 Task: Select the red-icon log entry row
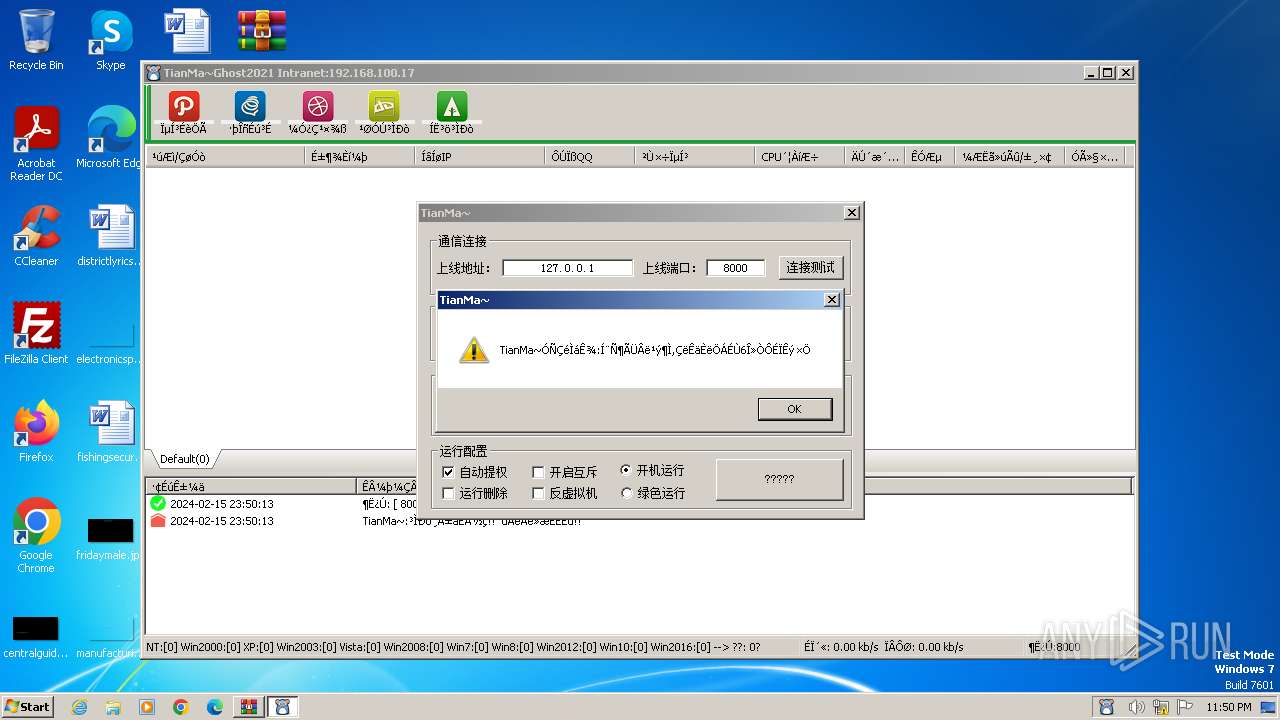tap(640, 521)
